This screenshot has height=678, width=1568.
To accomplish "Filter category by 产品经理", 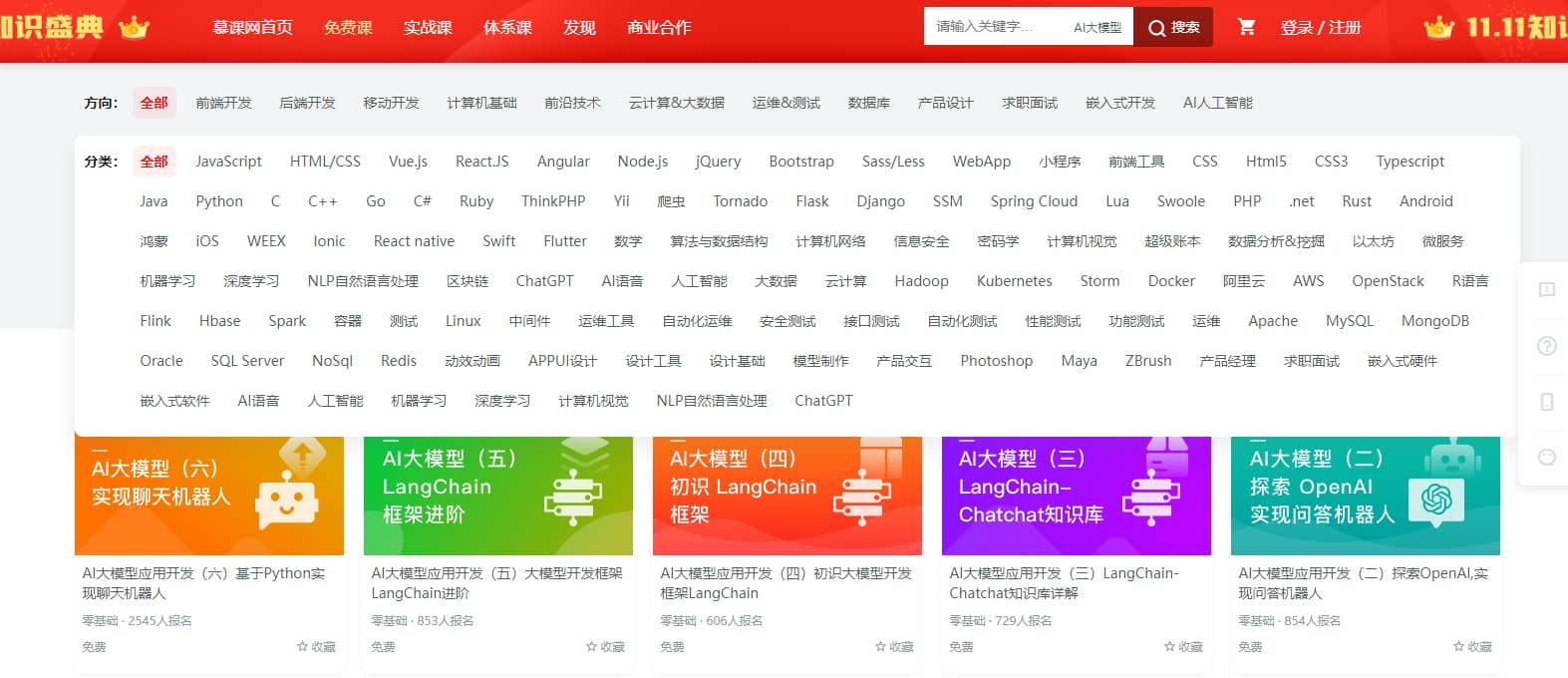I will pos(1227,361).
